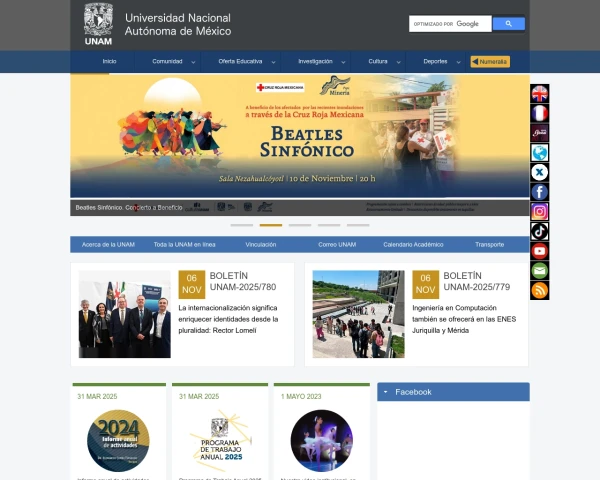This screenshot has width=600, height=480.
Task: Click the BOLETÍN UNAM-2025/780 heading
Action: [x=243, y=281]
